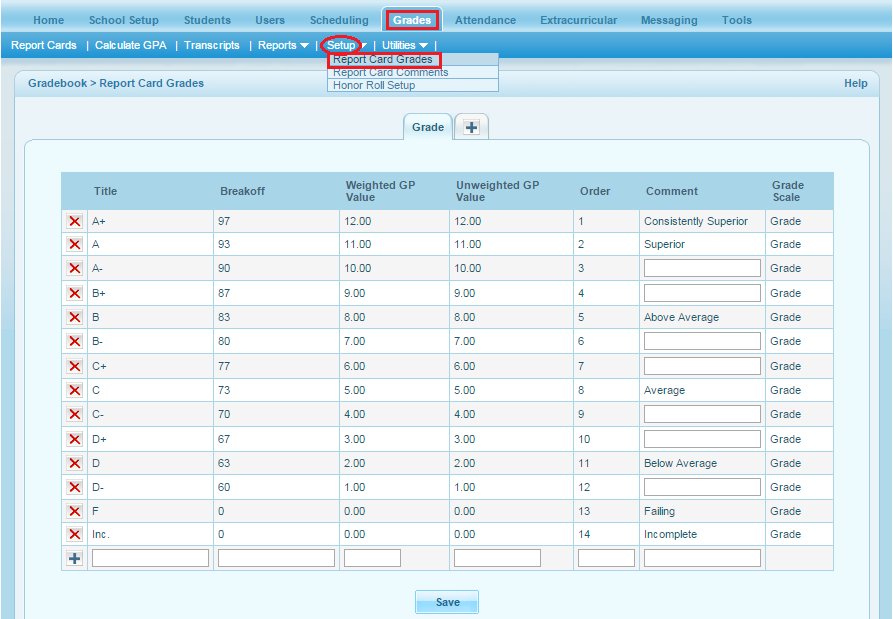The height and width of the screenshot is (619, 893).
Task: Add a new tab with plus icon
Action: tap(472, 128)
